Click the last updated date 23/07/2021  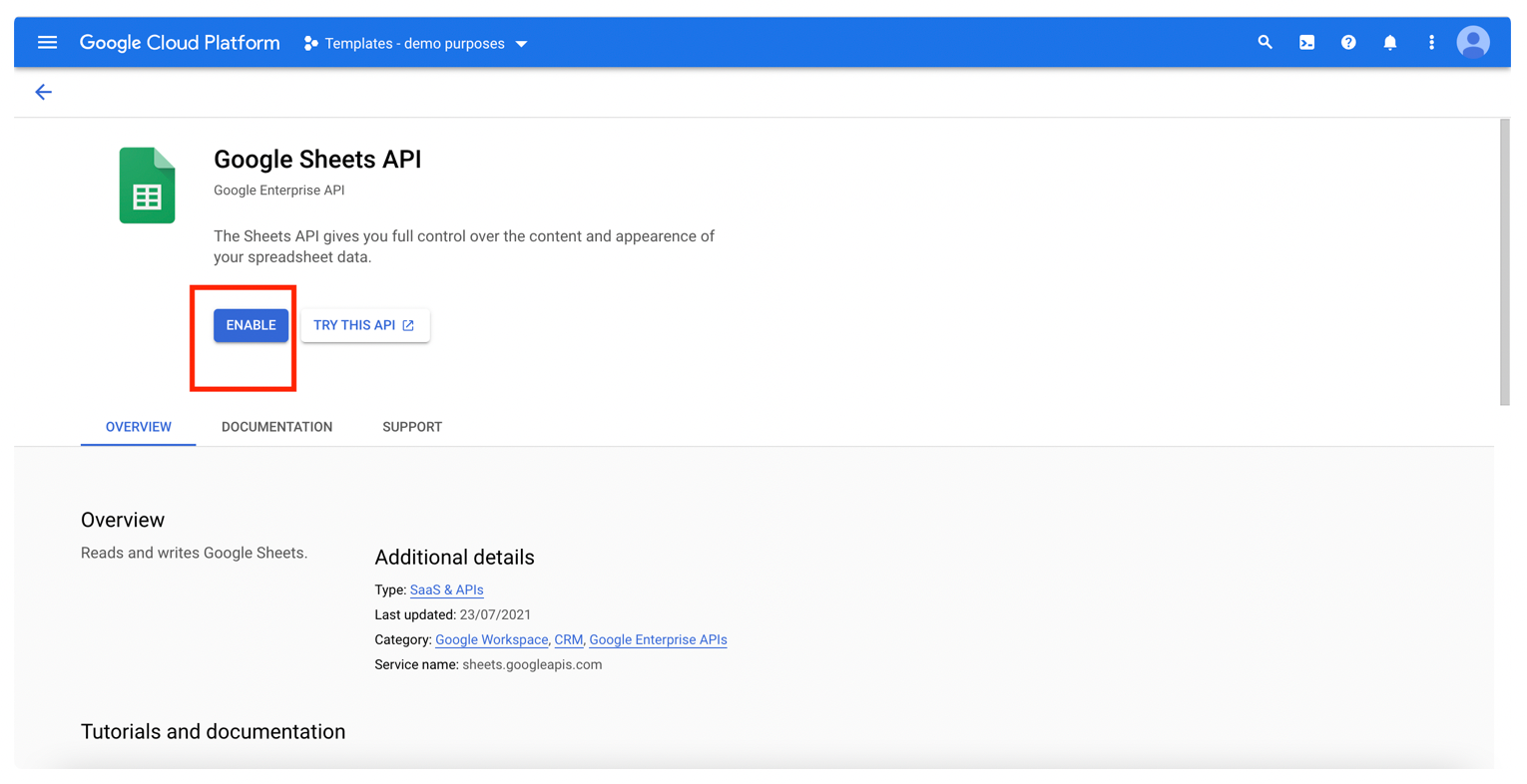pyautogui.click(x=495, y=615)
